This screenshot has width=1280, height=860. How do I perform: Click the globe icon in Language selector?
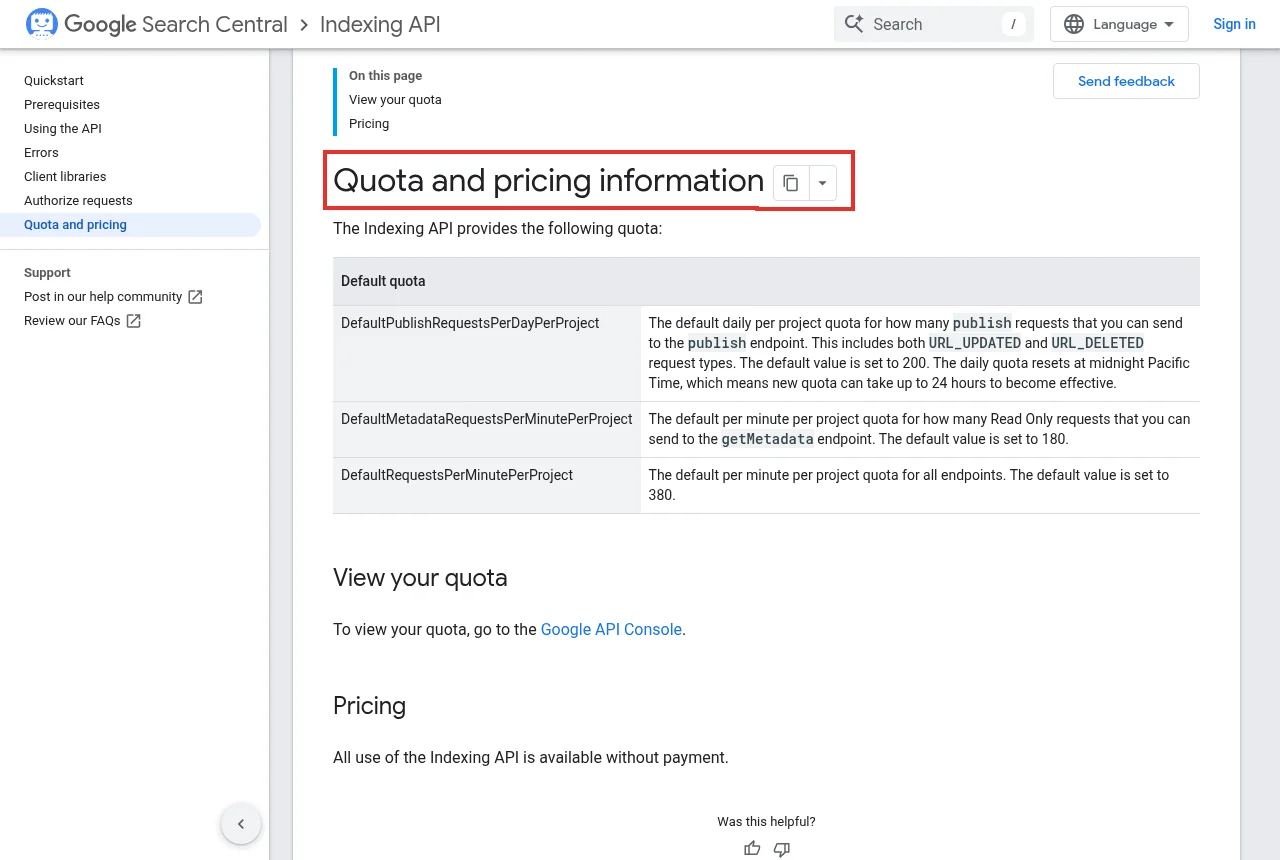[1074, 24]
